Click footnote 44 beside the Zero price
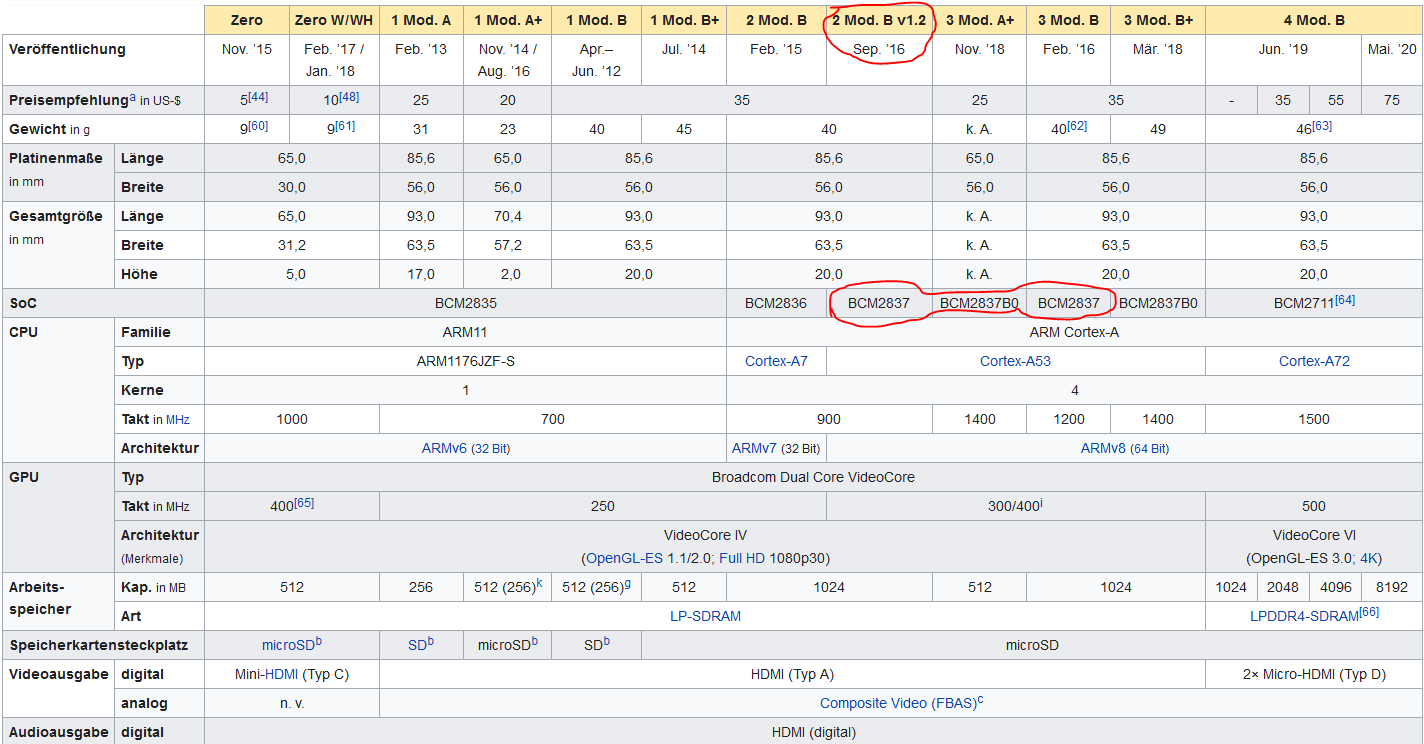1424x744 pixels. [x=259, y=97]
